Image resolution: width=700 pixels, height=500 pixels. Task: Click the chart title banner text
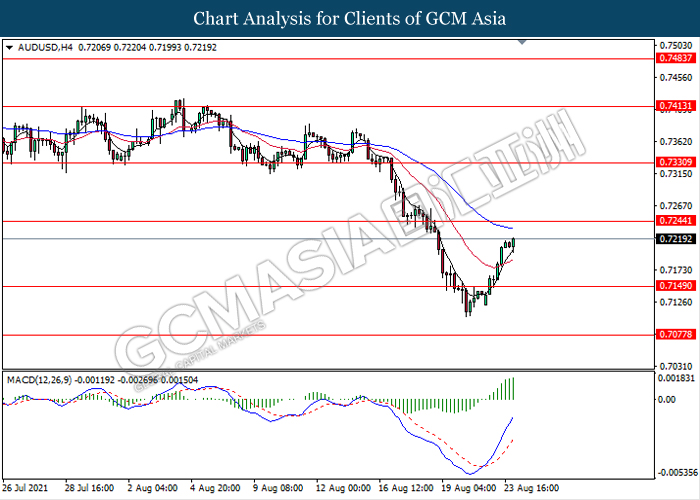pyautogui.click(x=350, y=19)
